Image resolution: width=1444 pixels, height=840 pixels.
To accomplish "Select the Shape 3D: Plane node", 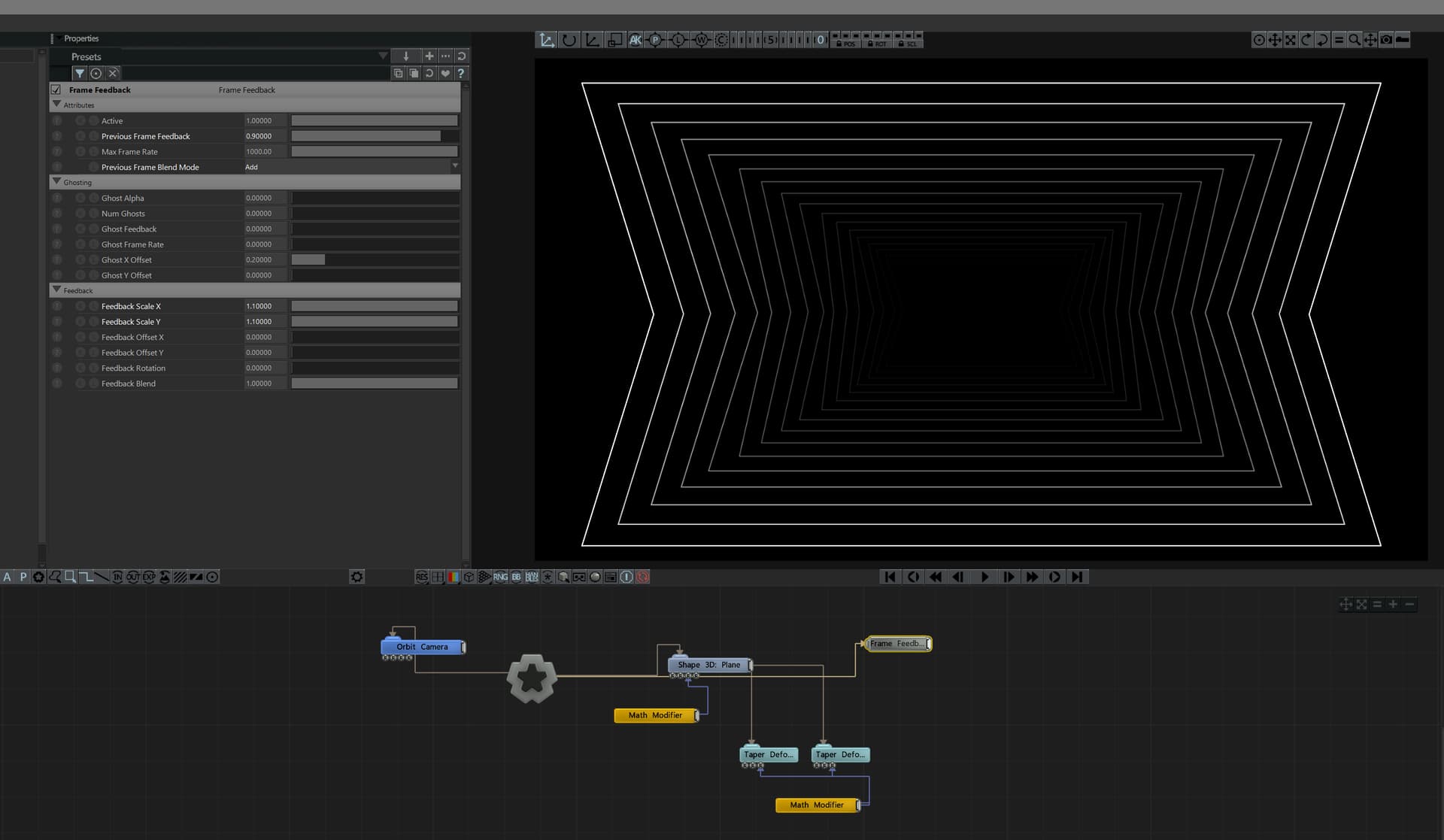I will click(x=710, y=665).
